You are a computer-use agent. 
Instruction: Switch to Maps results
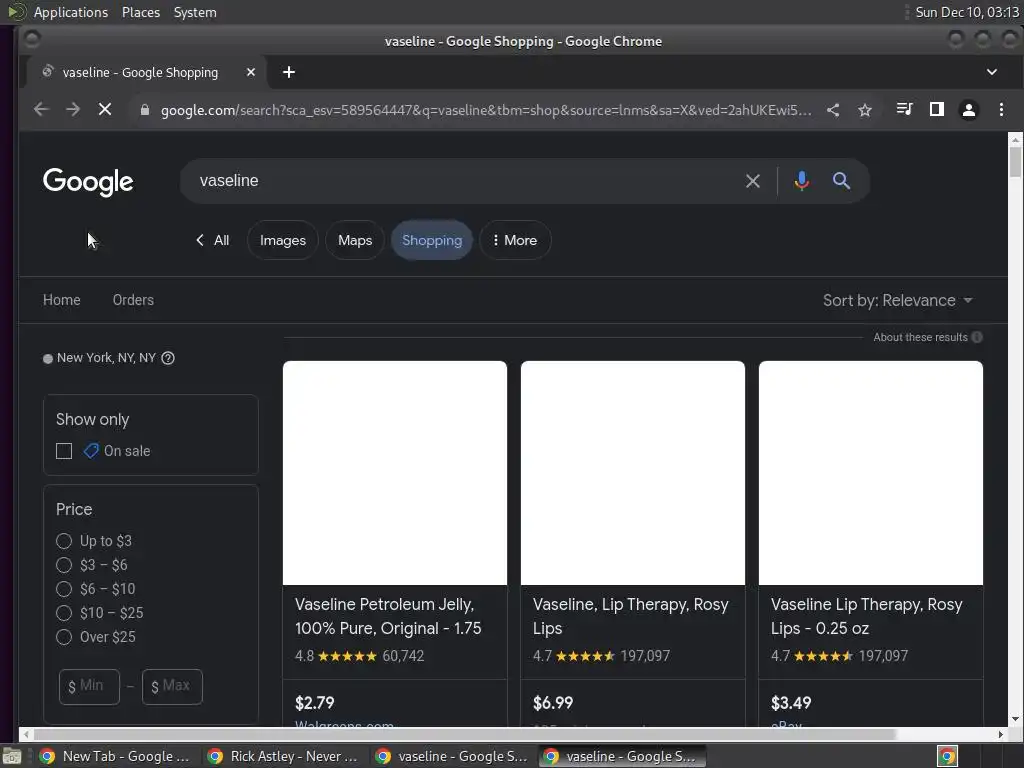coord(355,240)
